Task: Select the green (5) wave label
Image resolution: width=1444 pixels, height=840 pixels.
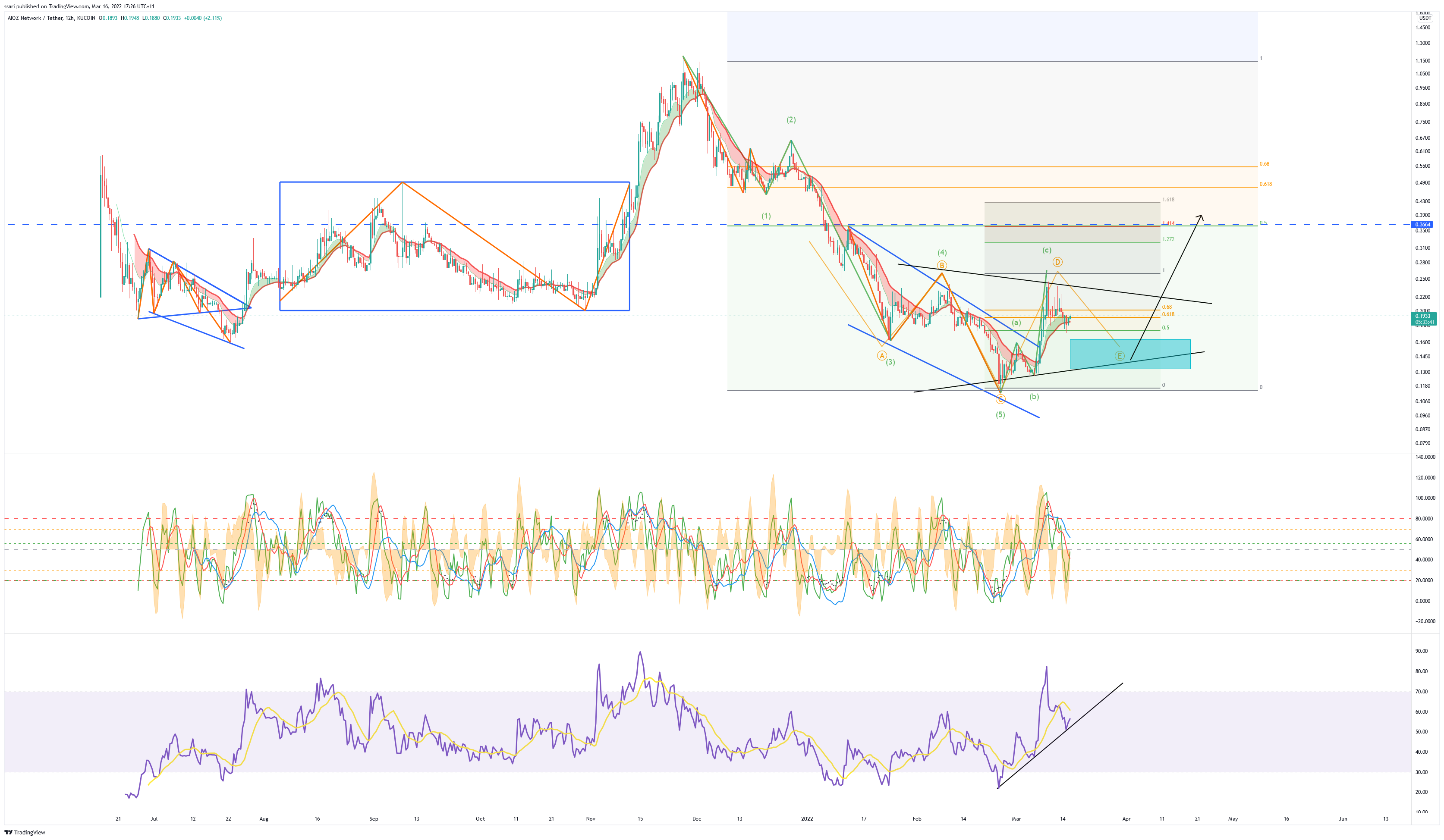Action: 1000,414
